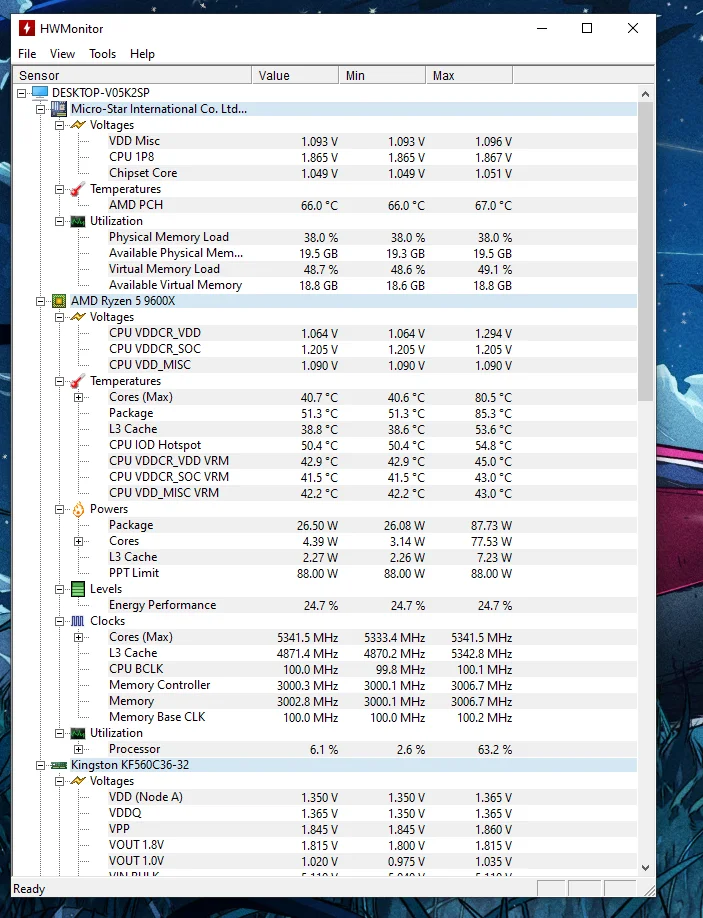Click the Sensor column header
Image resolution: width=703 pixels, height=918 pixels.
[x=132, y=76]
